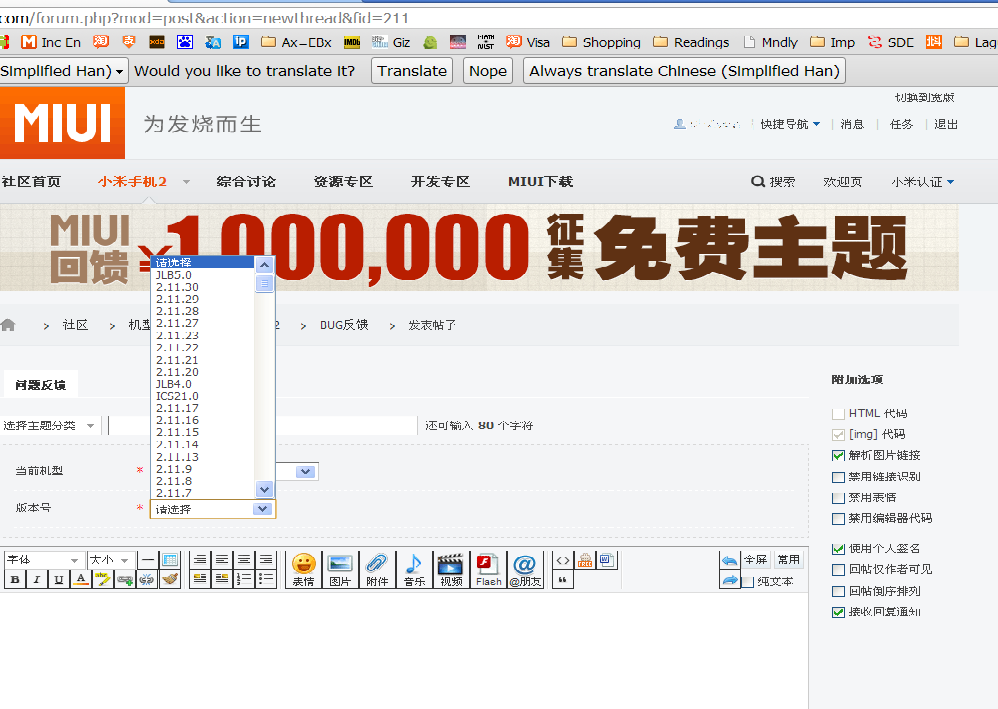Mention a friend with @朋友
Image resolution: width=998 pixels, height=709 pixels.
click(525, 570)
